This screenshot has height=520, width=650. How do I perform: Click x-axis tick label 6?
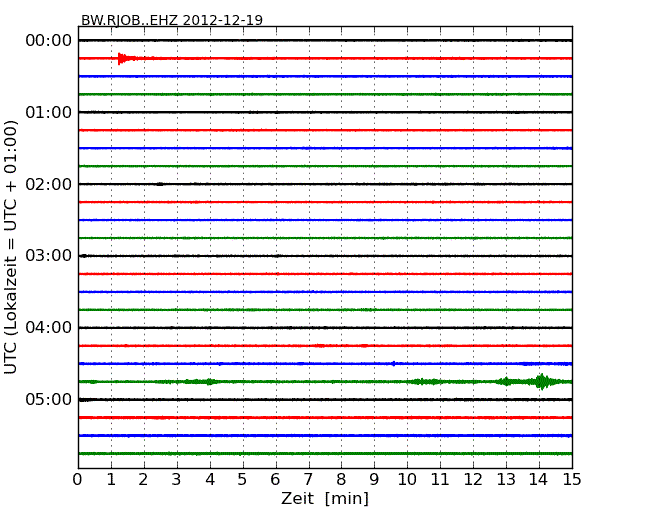pyautogui.click(x=276, y=479)
